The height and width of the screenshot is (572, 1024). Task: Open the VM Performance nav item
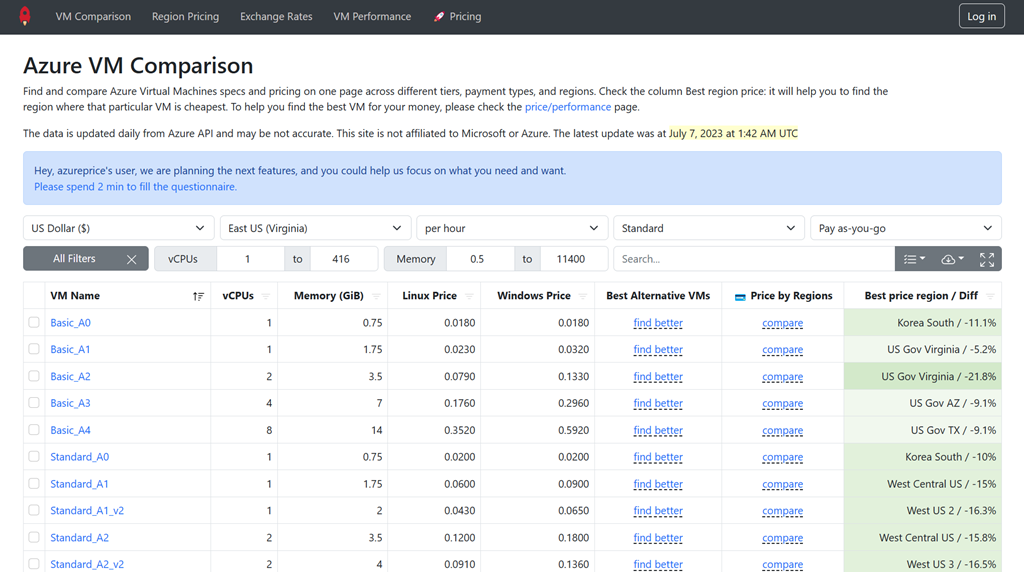click(372, 17)
